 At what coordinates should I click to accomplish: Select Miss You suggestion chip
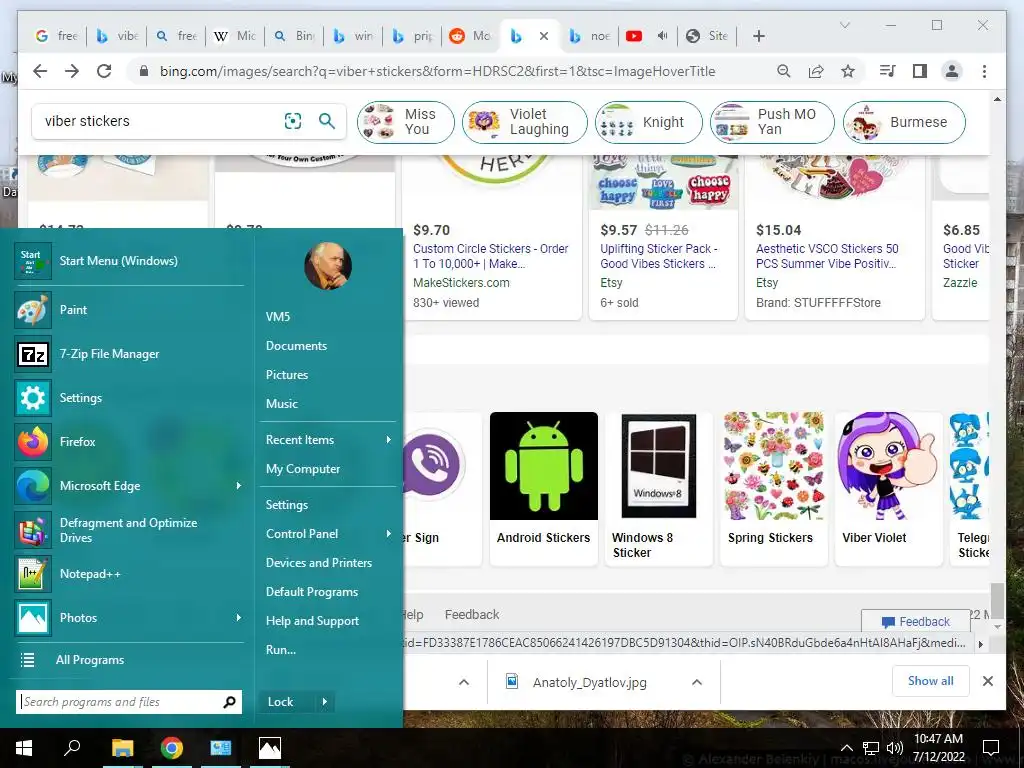click(406, 122)
